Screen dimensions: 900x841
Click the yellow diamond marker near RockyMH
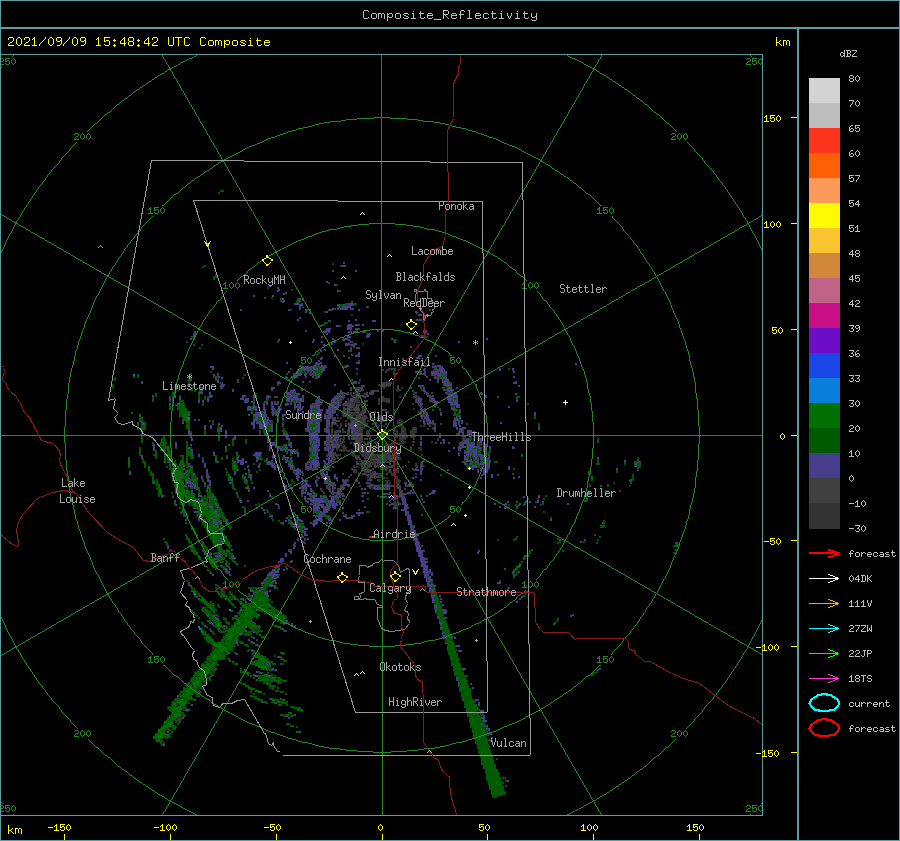(x=267, y=261)
